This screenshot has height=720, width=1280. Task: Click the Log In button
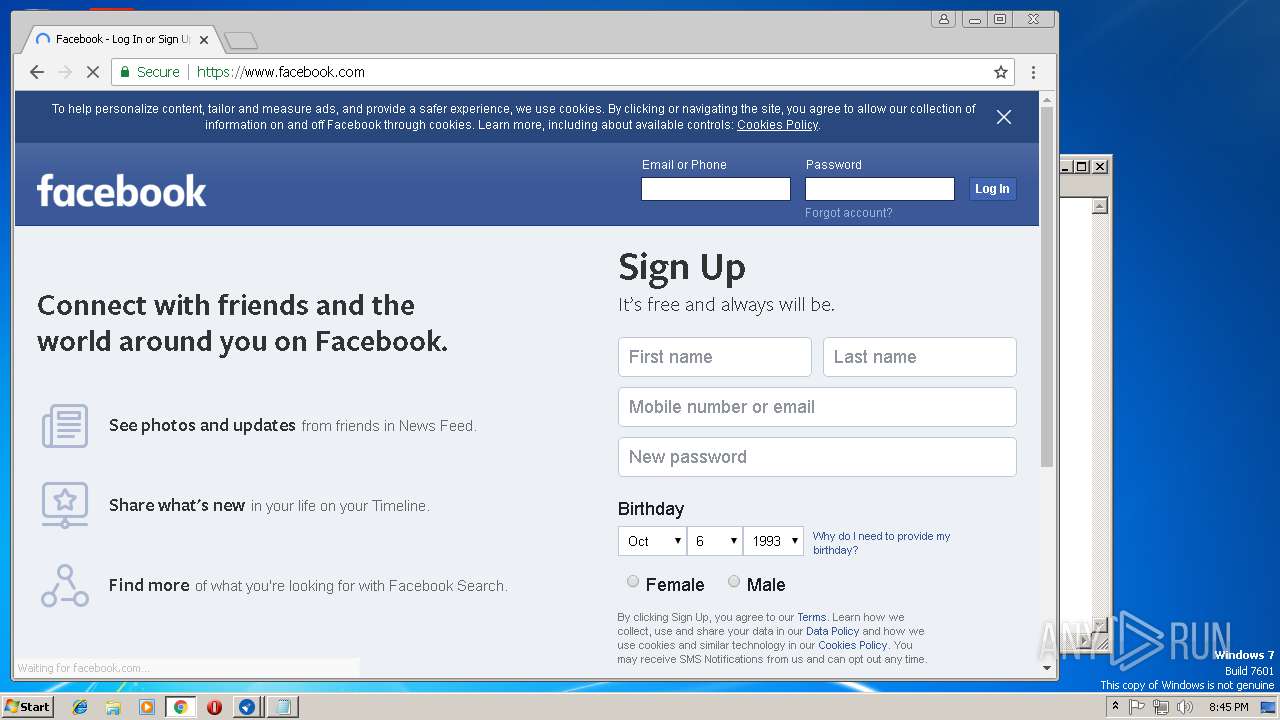pos(992,189)
